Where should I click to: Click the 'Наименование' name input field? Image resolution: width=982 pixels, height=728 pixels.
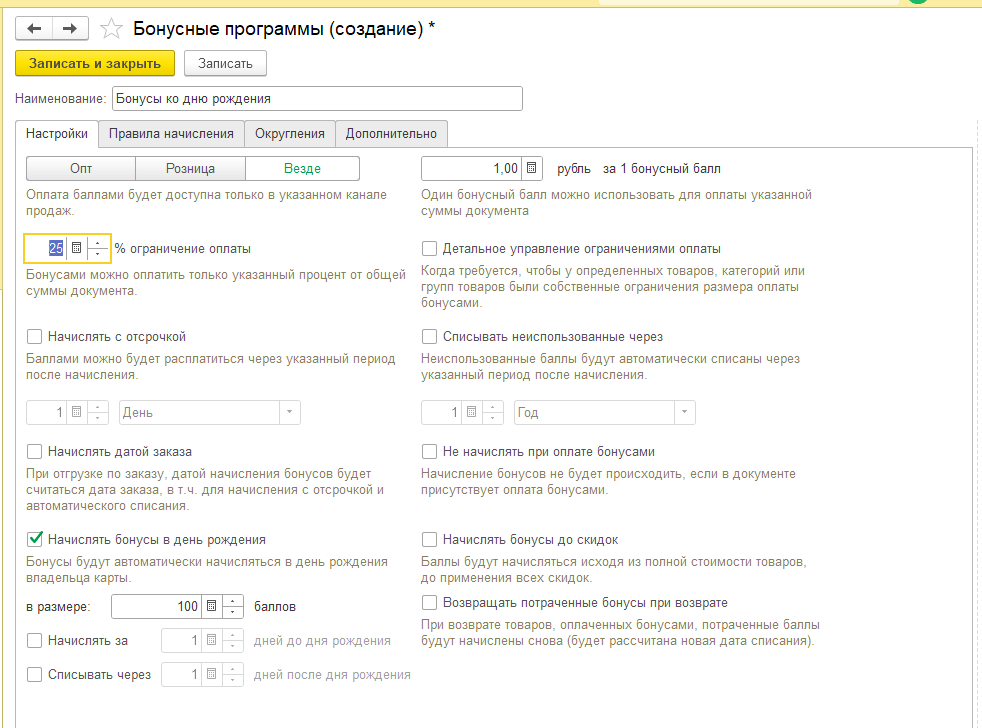point(317,98)
